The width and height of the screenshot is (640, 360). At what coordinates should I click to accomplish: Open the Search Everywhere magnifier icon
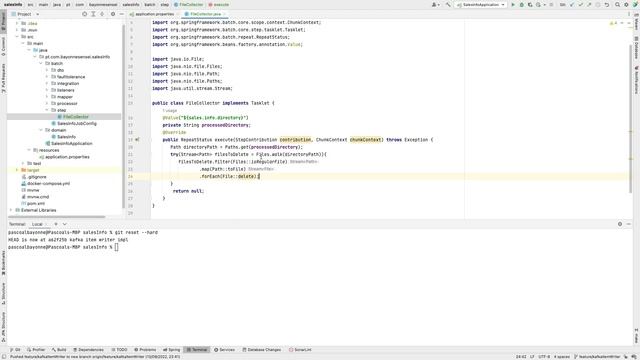(x=618, y=4)
